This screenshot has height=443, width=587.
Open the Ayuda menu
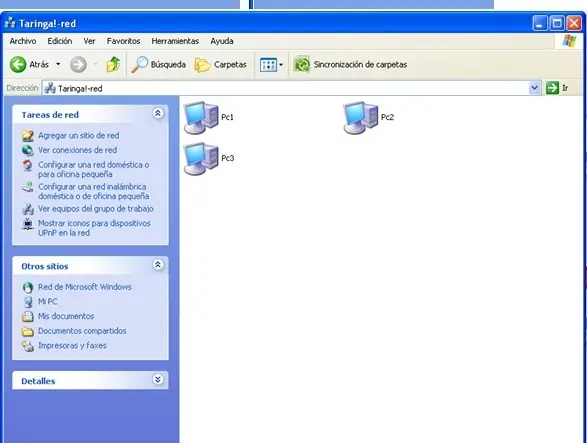(x=222, y=41)
